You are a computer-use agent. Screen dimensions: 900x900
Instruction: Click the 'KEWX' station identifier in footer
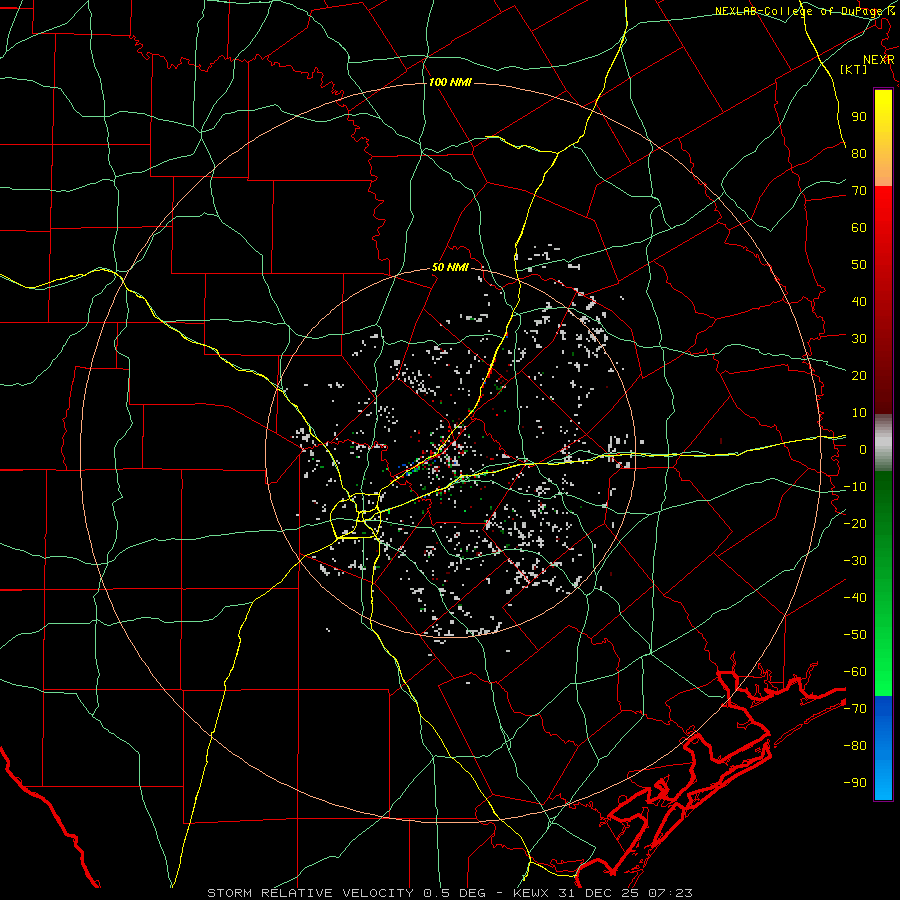click(532, 893)
